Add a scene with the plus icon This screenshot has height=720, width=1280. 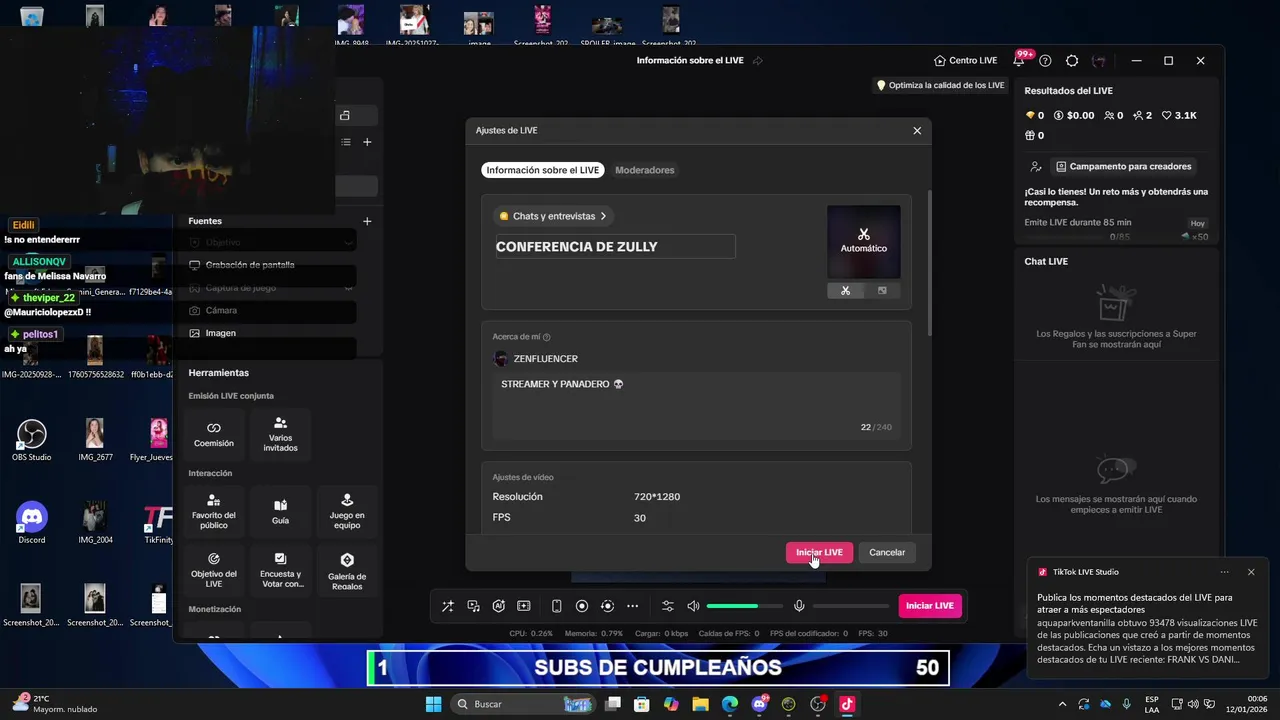pyautogui.click(x=367, y=142)
